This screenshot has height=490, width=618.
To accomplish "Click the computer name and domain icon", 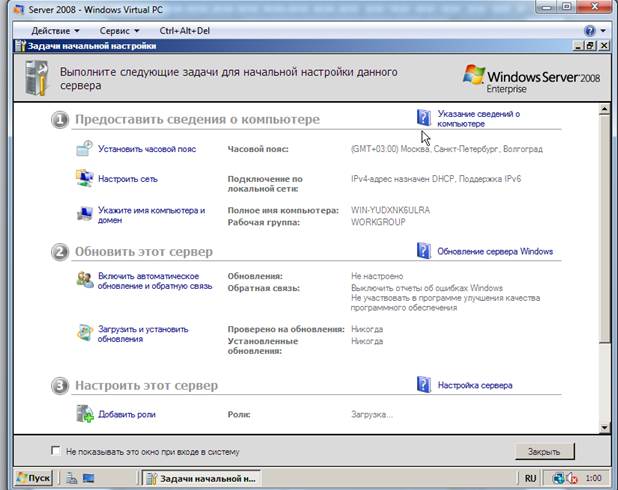I will click(84, 213).
